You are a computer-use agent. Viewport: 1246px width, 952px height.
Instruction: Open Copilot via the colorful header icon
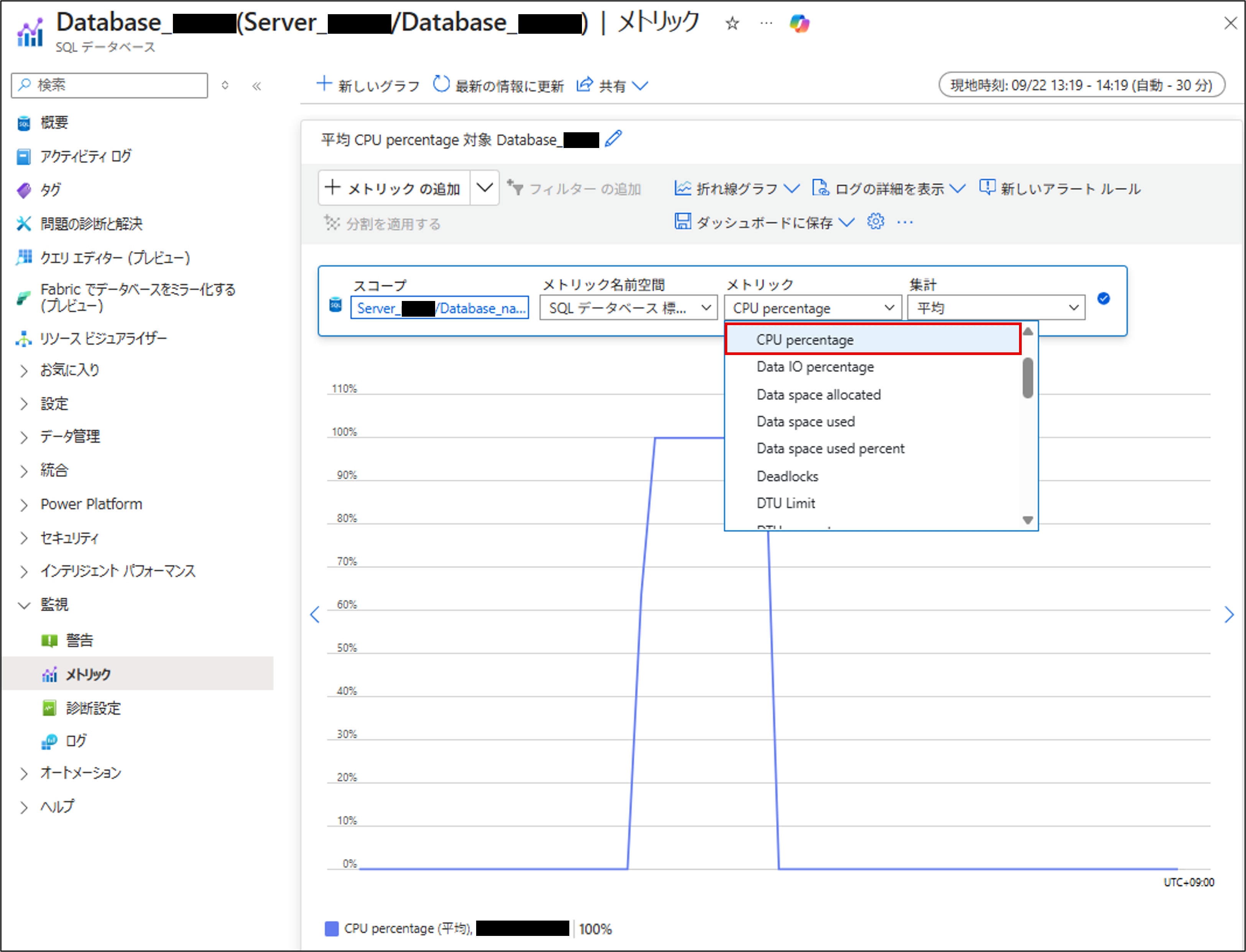[x=799, y=24]
